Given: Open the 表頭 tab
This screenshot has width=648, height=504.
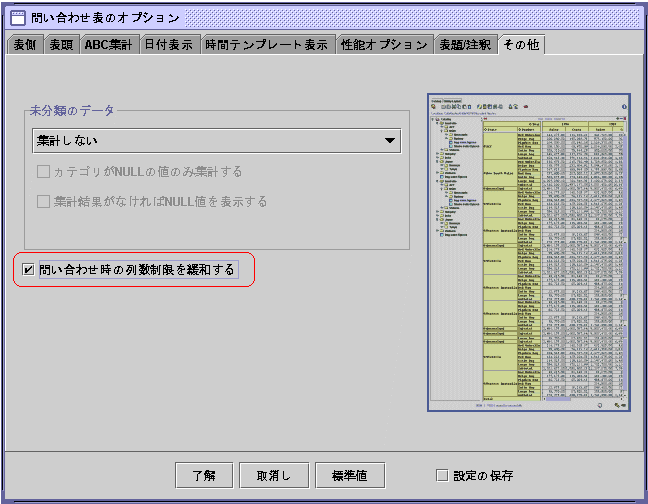Looking at the screenshot, I should tap(62, 45).
